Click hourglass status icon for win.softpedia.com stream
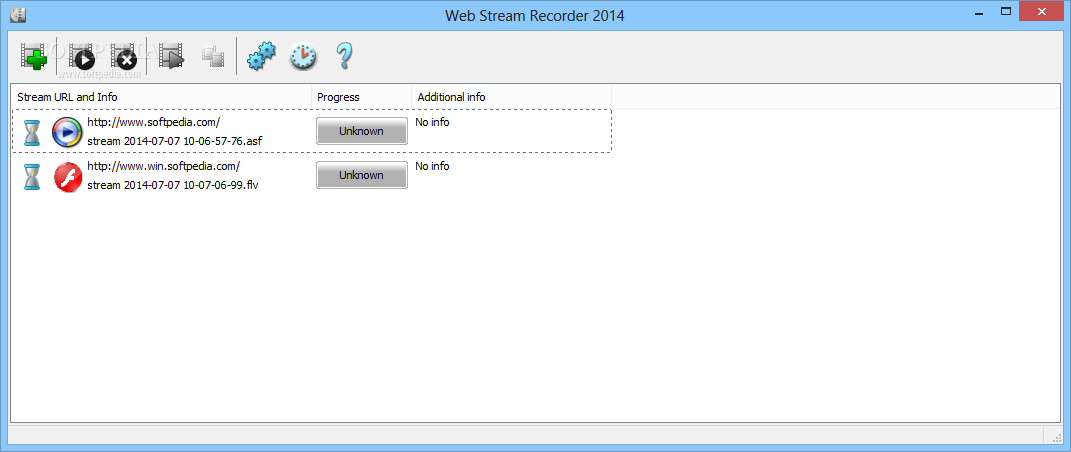 point(31,176)
